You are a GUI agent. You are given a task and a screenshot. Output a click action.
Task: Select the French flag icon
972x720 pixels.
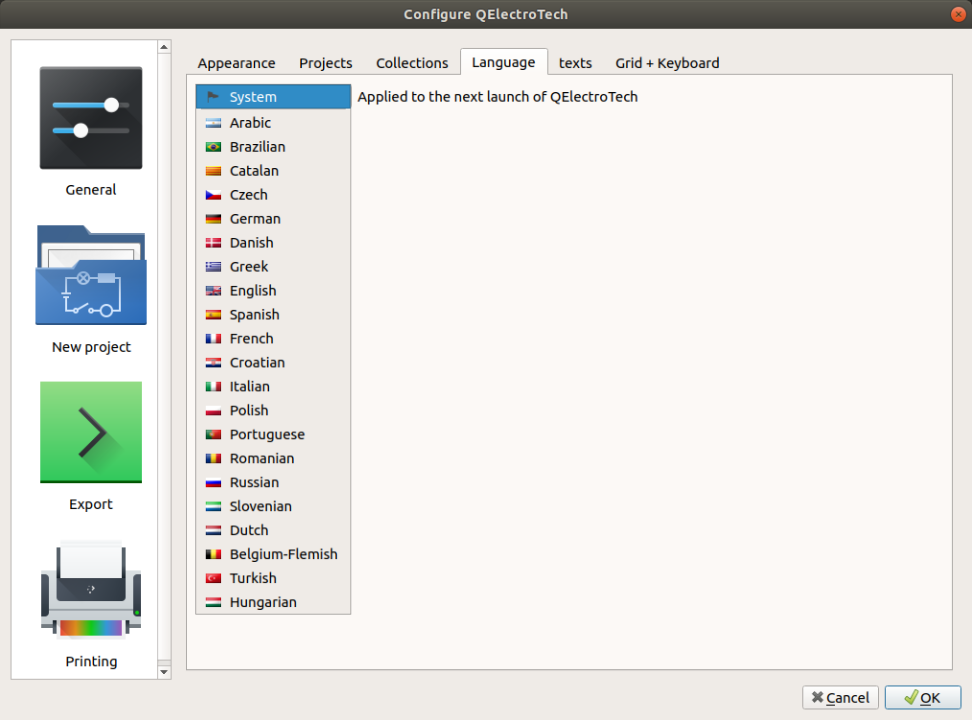click(213, 339)
